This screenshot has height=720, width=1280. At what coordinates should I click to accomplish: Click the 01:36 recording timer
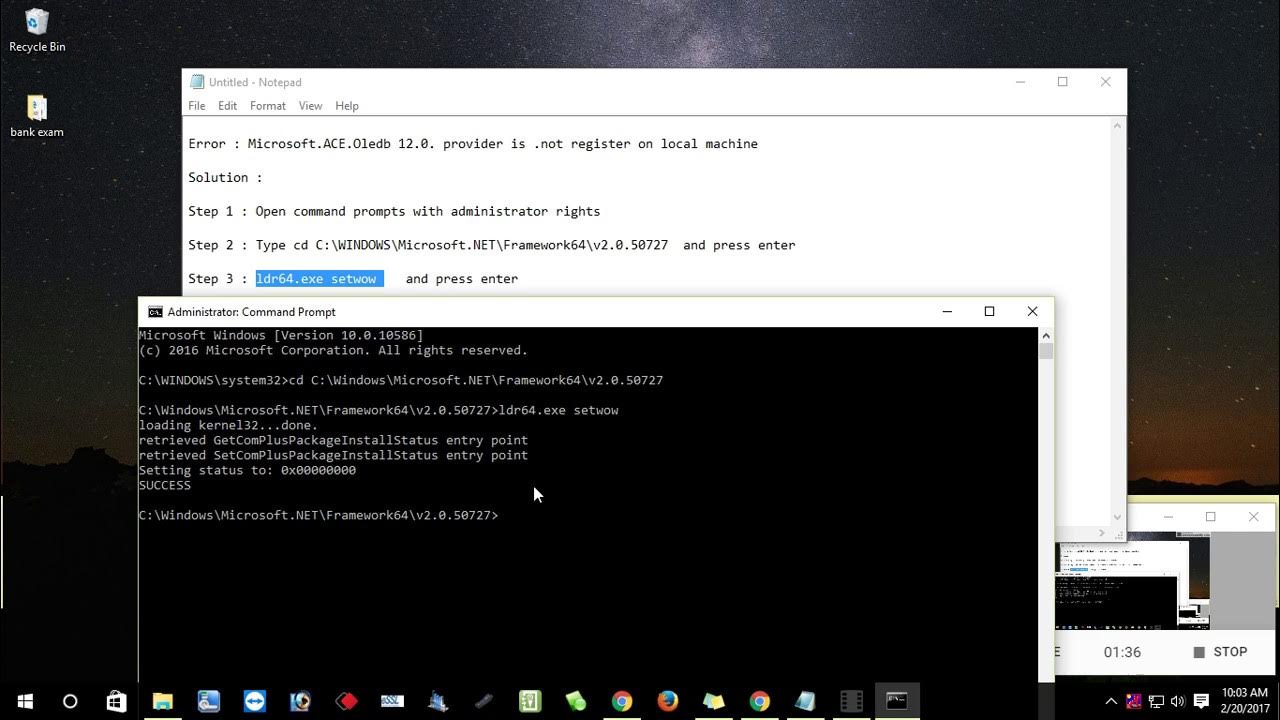tap(1122, 652)
